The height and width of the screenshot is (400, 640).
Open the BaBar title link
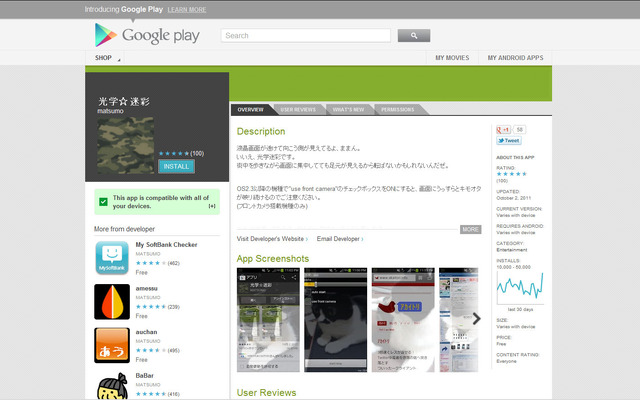tap(144, 376)
